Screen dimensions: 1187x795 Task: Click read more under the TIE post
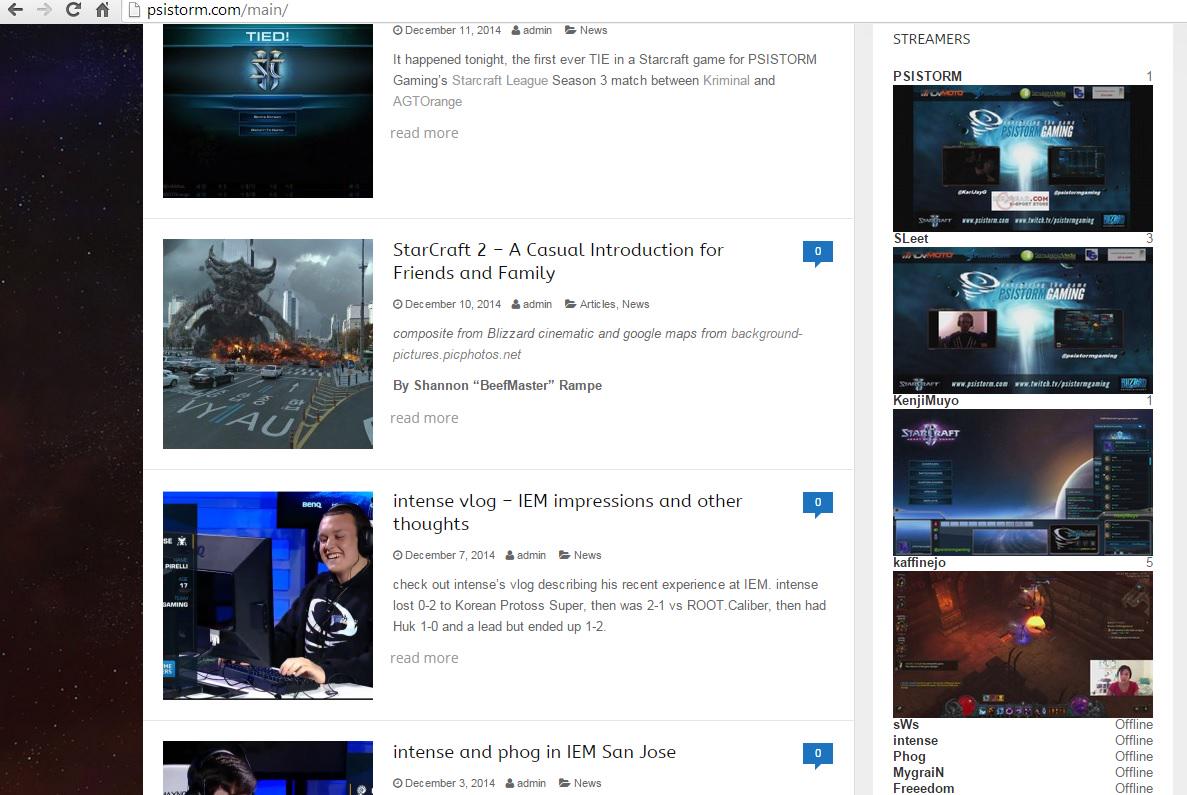(x=424, y=133)
